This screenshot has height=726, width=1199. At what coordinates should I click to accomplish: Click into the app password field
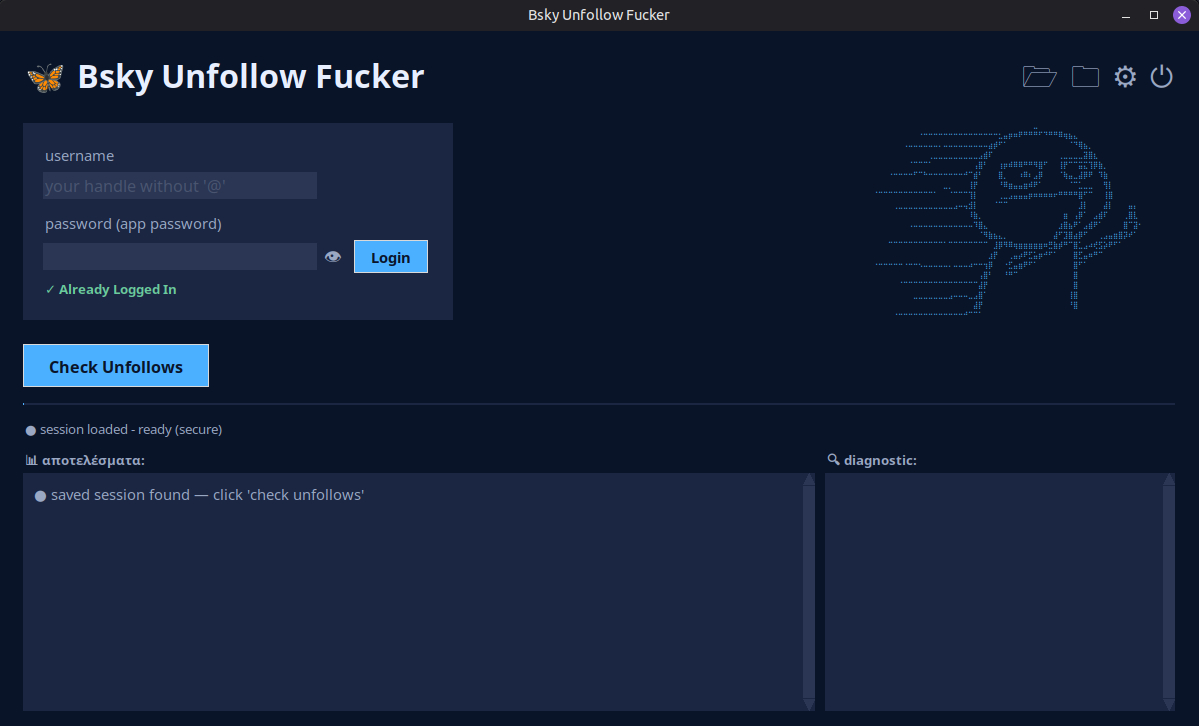pos(180,257)
